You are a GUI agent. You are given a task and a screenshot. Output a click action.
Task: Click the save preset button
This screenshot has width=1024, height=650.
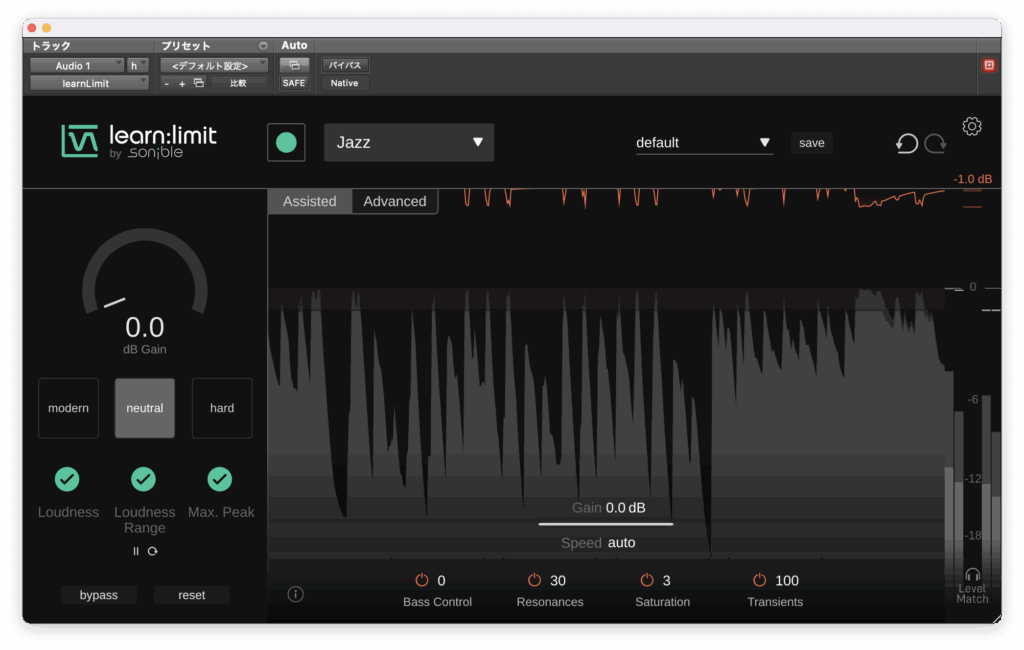[812, 143]
